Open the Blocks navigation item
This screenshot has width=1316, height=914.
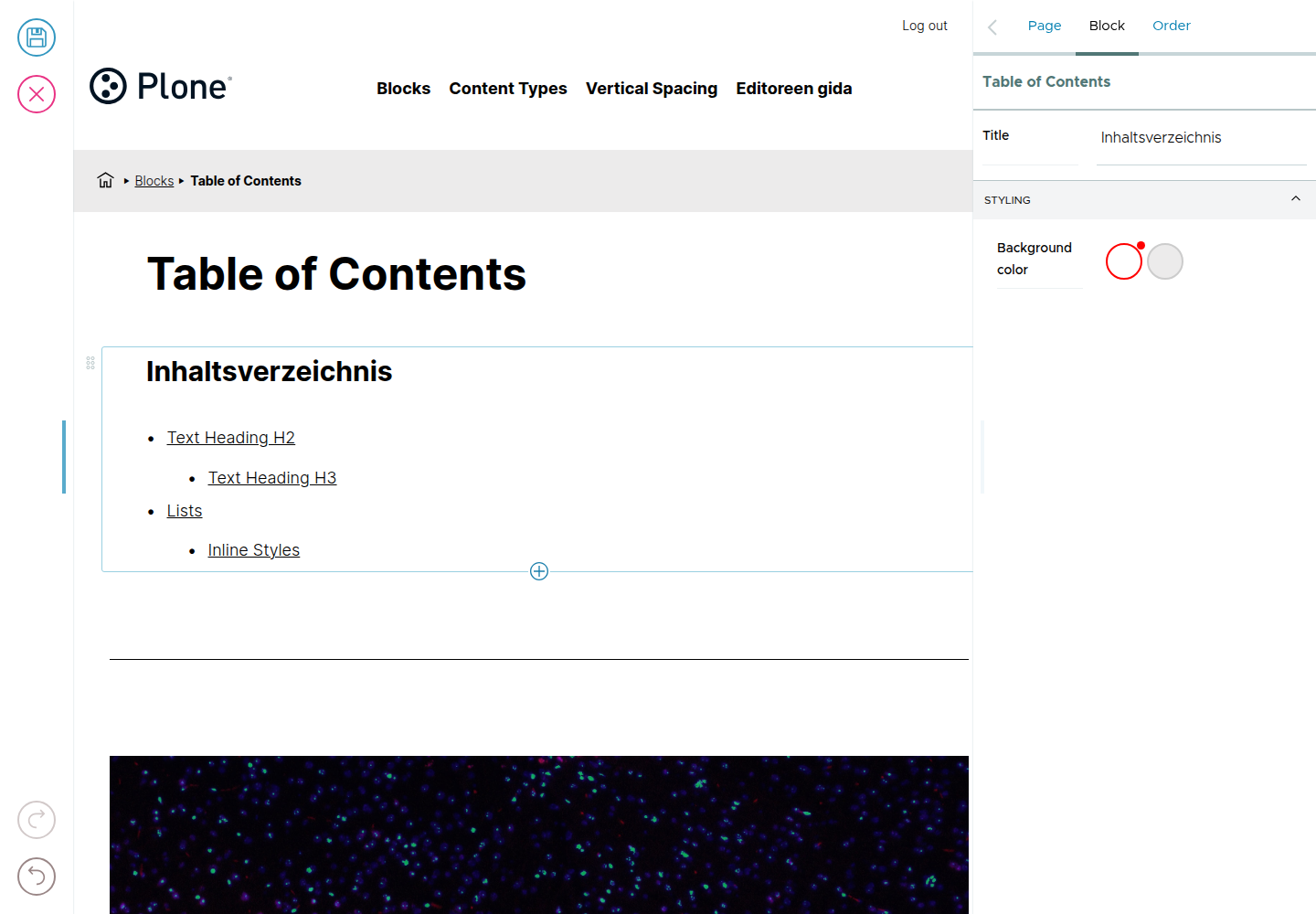point(404,89)
